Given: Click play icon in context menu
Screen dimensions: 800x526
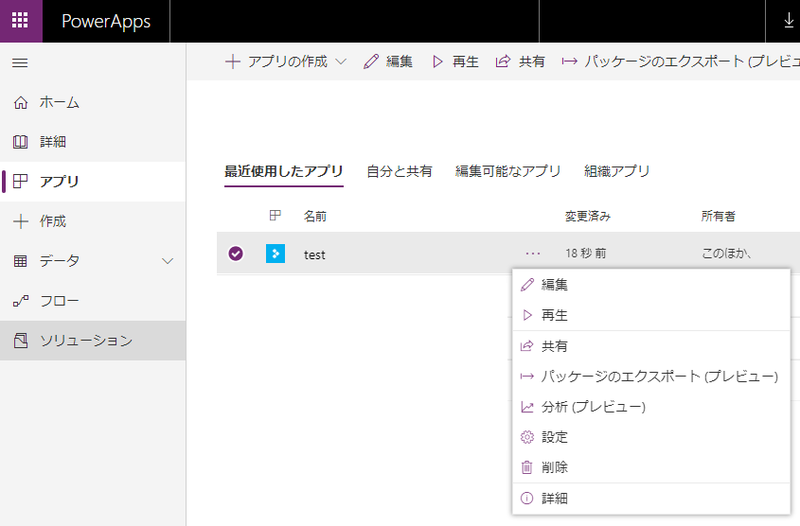Looking at the screenshot, I should [528, 315].
